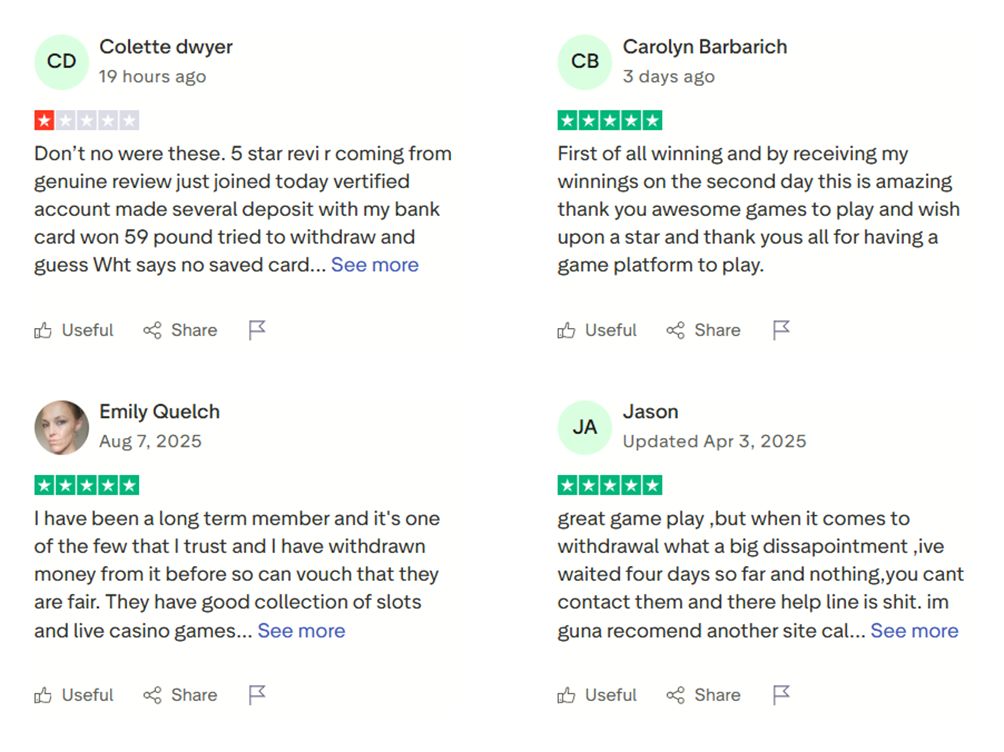The height and width of the screenshot is (752, 1004).
Task: Click the share icon on Carolyn's review
Action: [x=678, y=329]
